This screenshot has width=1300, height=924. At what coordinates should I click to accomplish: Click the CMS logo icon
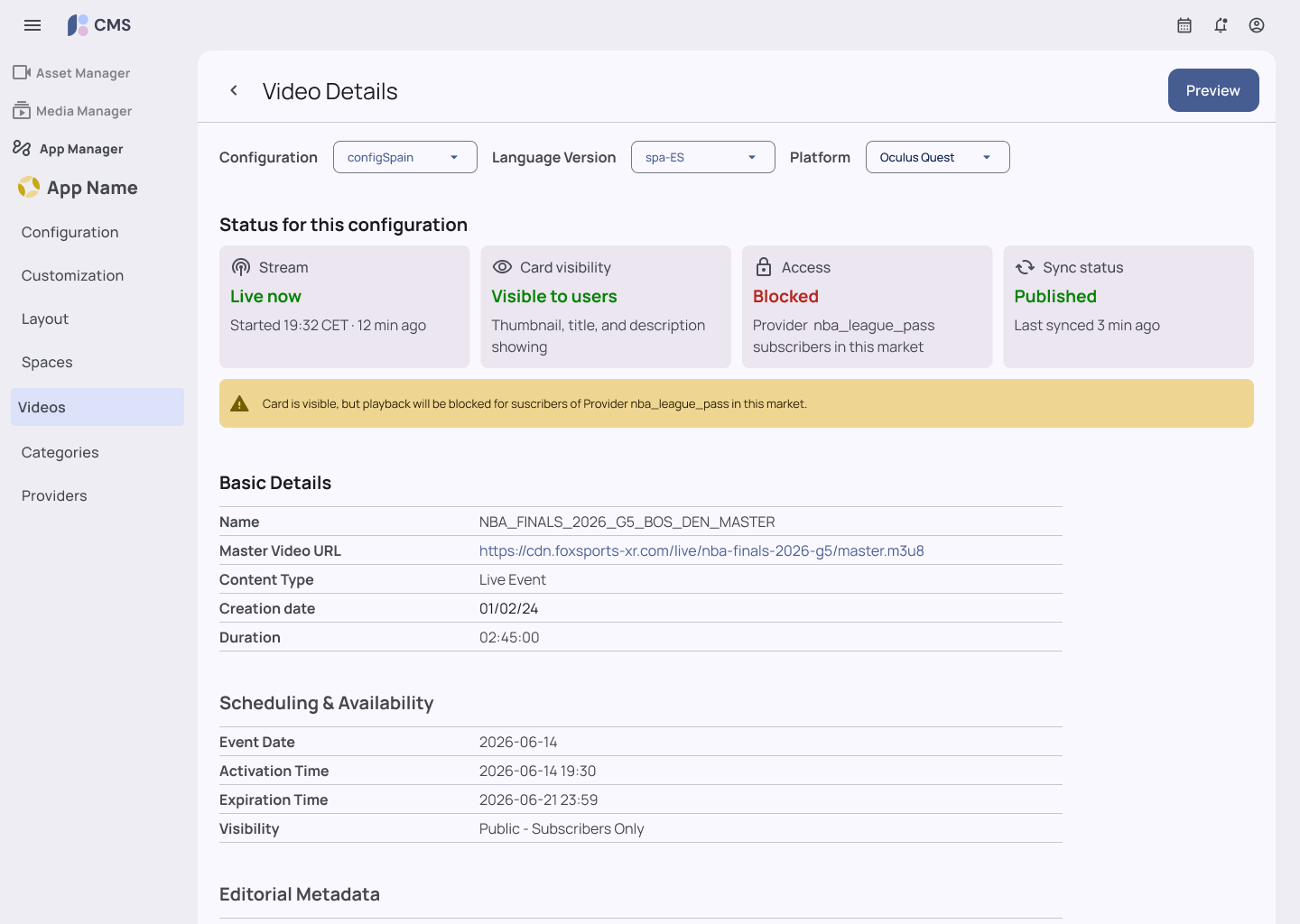click(x=78, y=25)
